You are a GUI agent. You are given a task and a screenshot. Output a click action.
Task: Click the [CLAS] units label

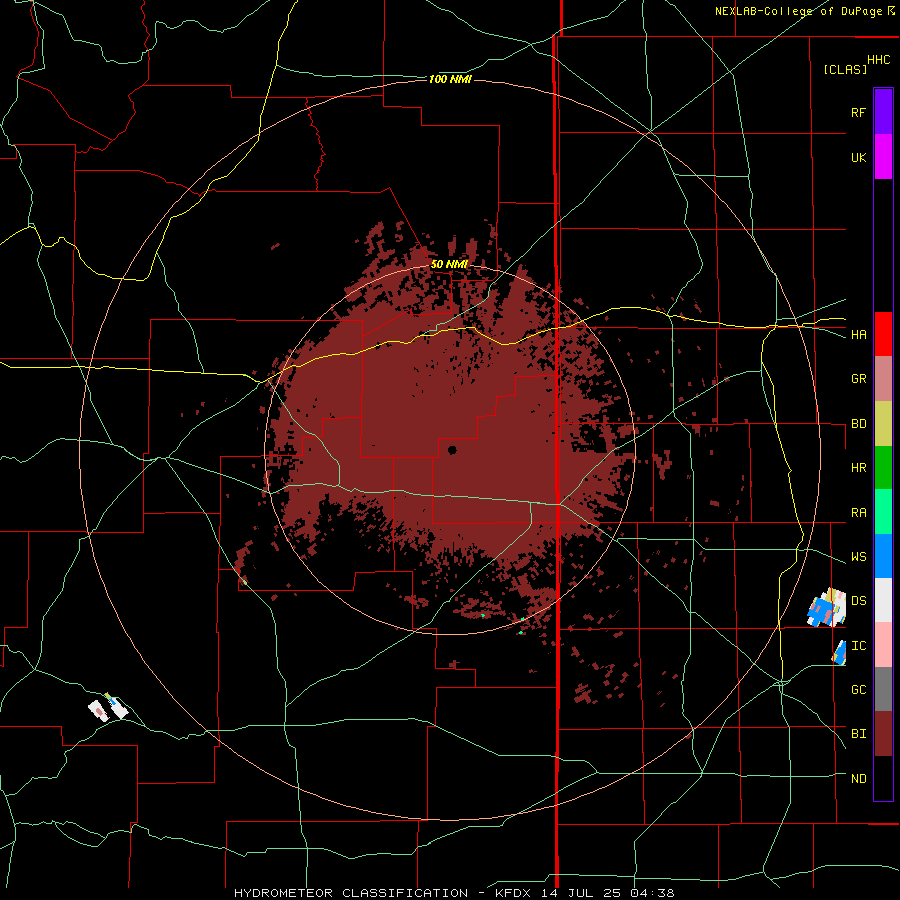coord(845,69)
